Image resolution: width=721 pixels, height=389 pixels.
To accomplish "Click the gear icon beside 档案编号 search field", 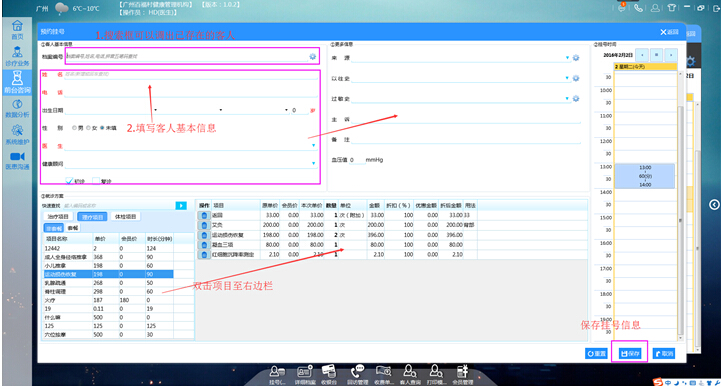I will click(313, 57).
